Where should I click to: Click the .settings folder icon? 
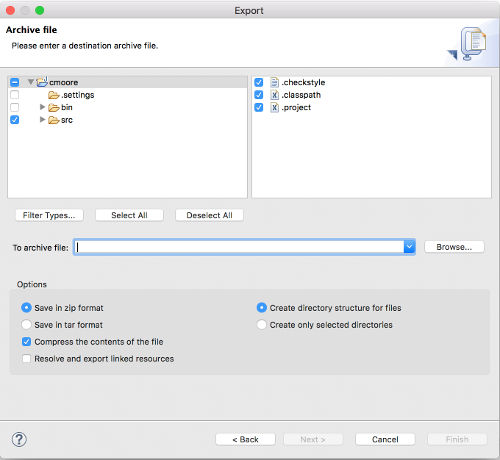coord(54,95)
